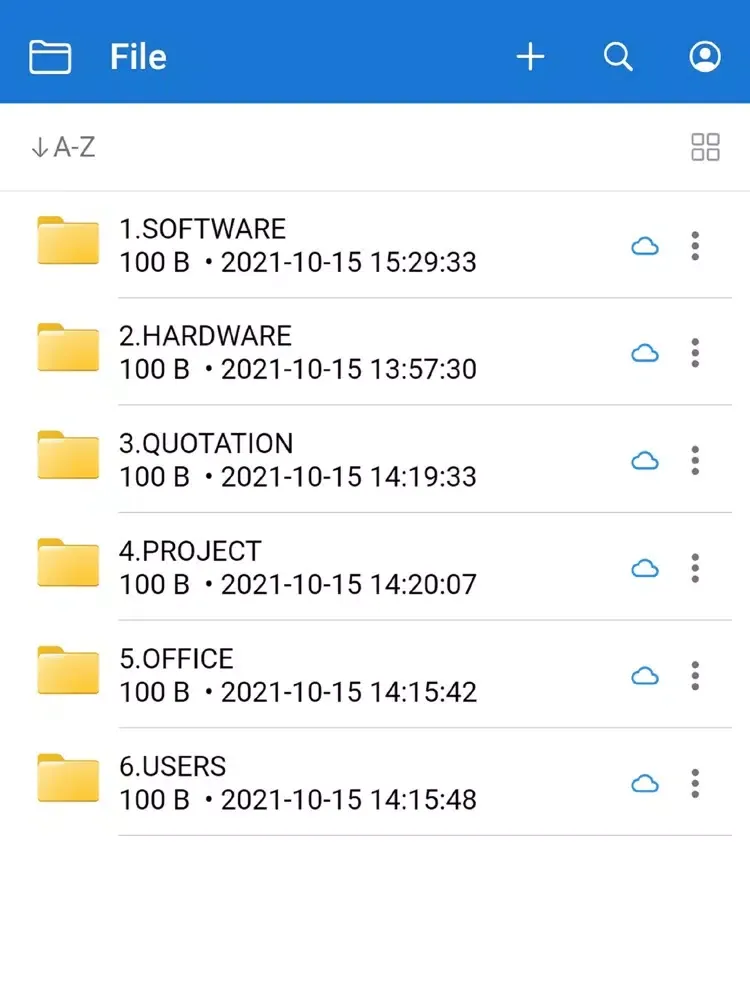Select the 3.QUOTATION folder name
This screenshot has height=1000, width=750.
coord(206,444)
